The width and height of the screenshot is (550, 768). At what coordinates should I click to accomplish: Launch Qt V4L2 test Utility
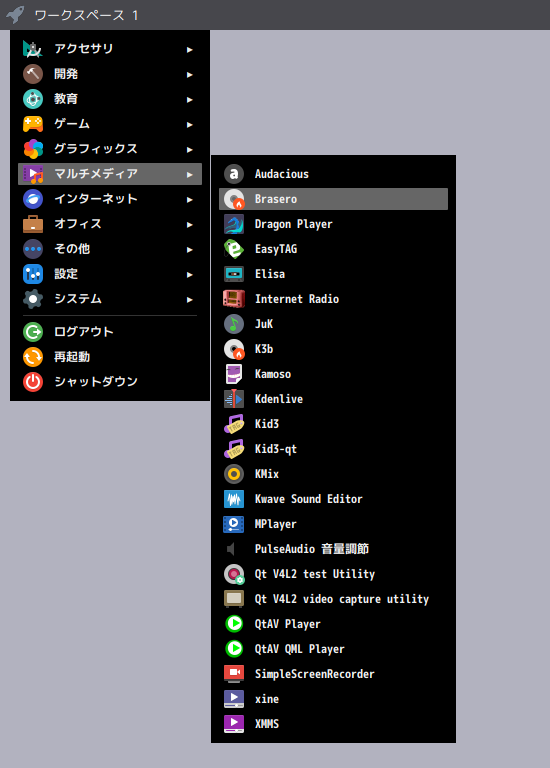click(x=333, y=574)
